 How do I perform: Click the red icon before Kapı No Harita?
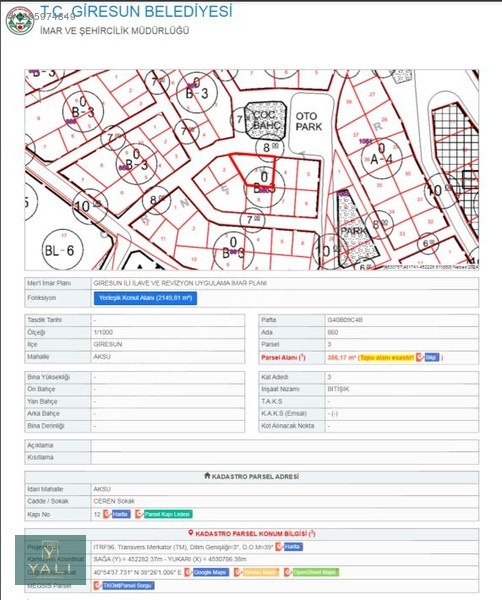pos(107,514)
